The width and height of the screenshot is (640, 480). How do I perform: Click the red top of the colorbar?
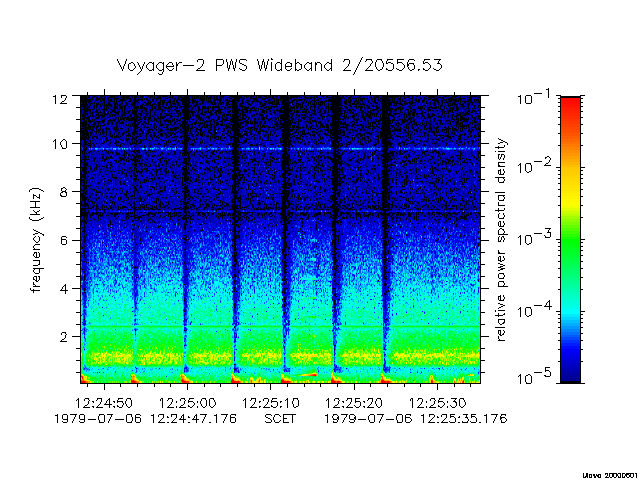click(x=570, y=108)
